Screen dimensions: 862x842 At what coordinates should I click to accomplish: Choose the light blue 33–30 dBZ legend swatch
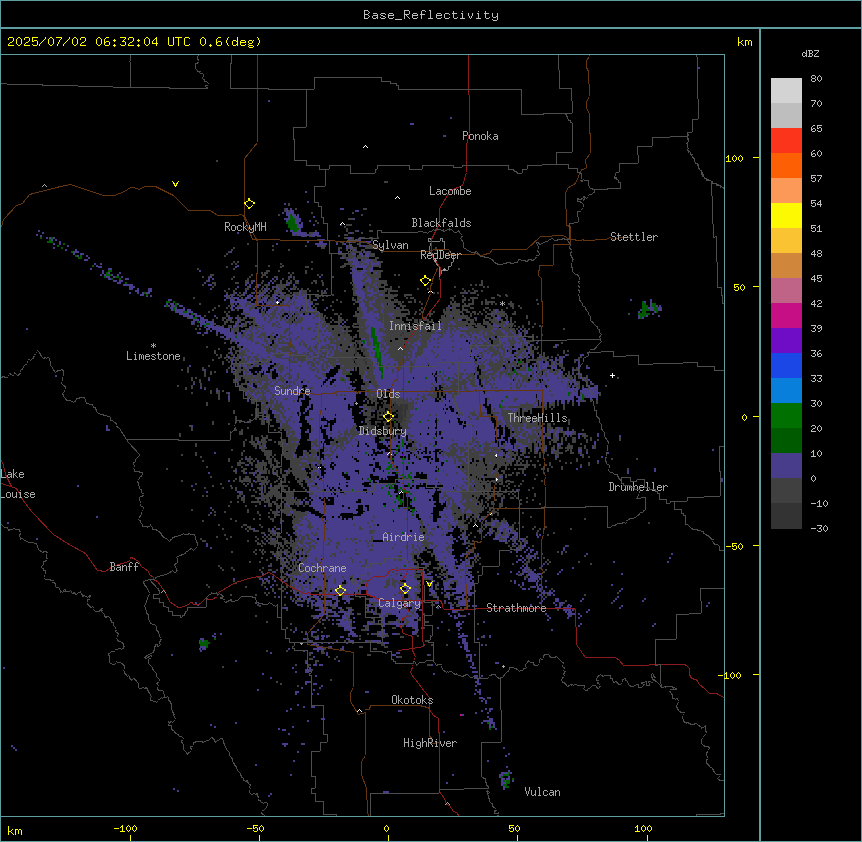pos(786,390)
